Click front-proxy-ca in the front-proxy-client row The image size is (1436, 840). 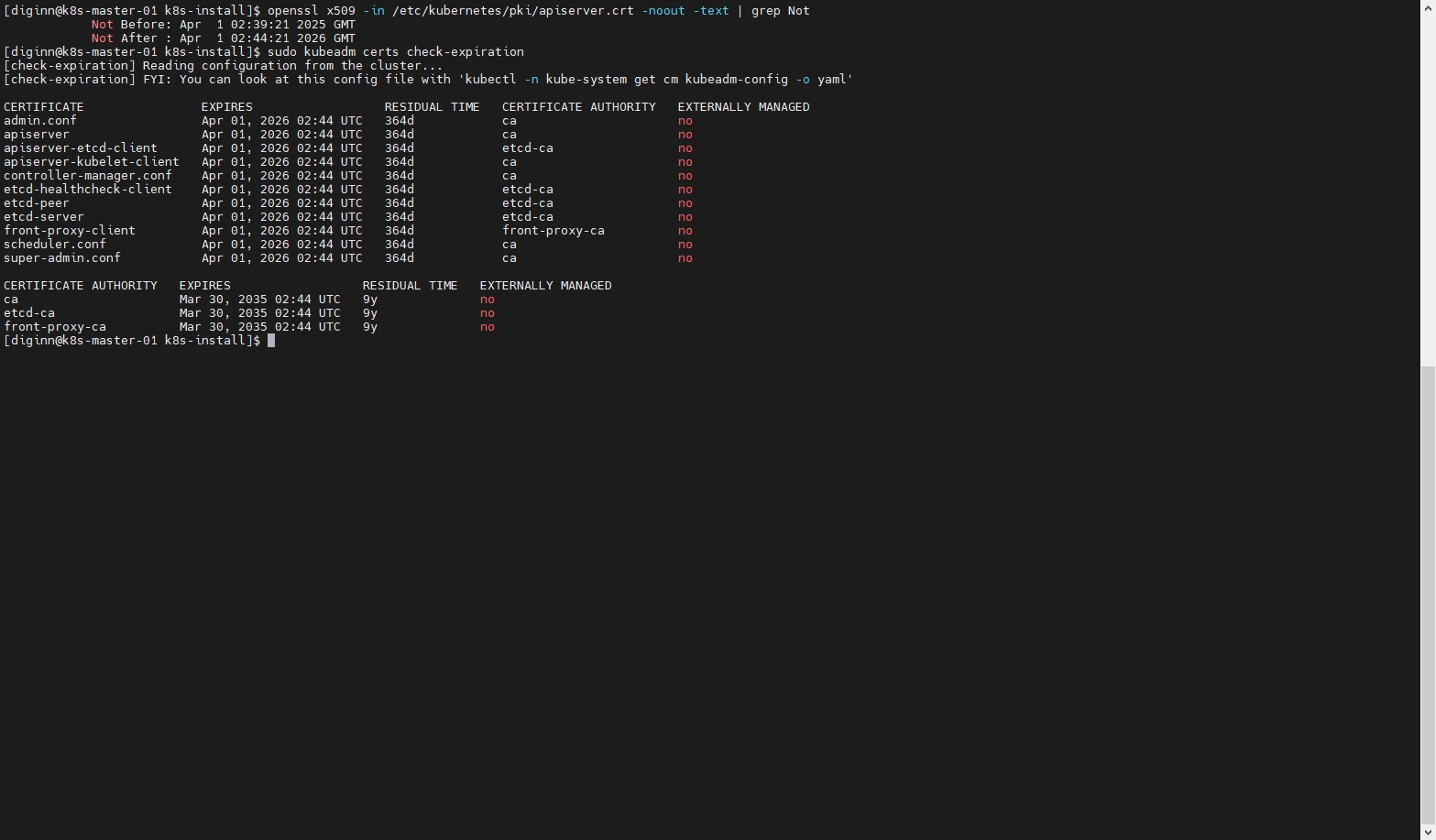coord(553,231)
